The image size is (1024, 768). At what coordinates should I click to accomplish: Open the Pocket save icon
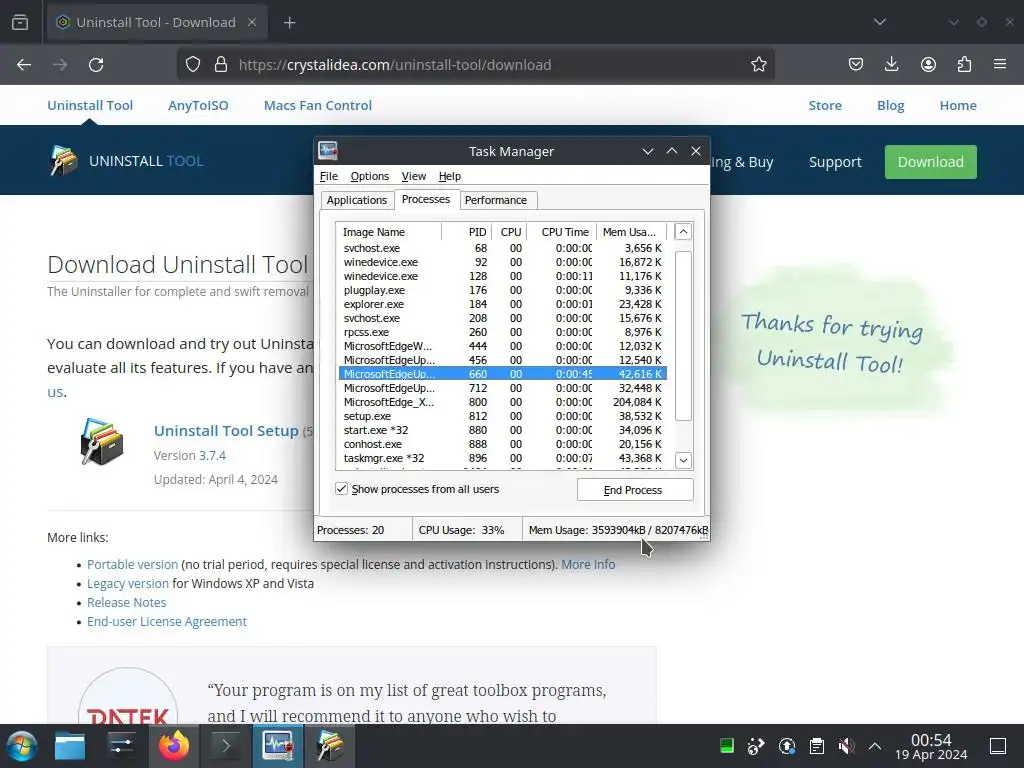click(x=856, y=65)
